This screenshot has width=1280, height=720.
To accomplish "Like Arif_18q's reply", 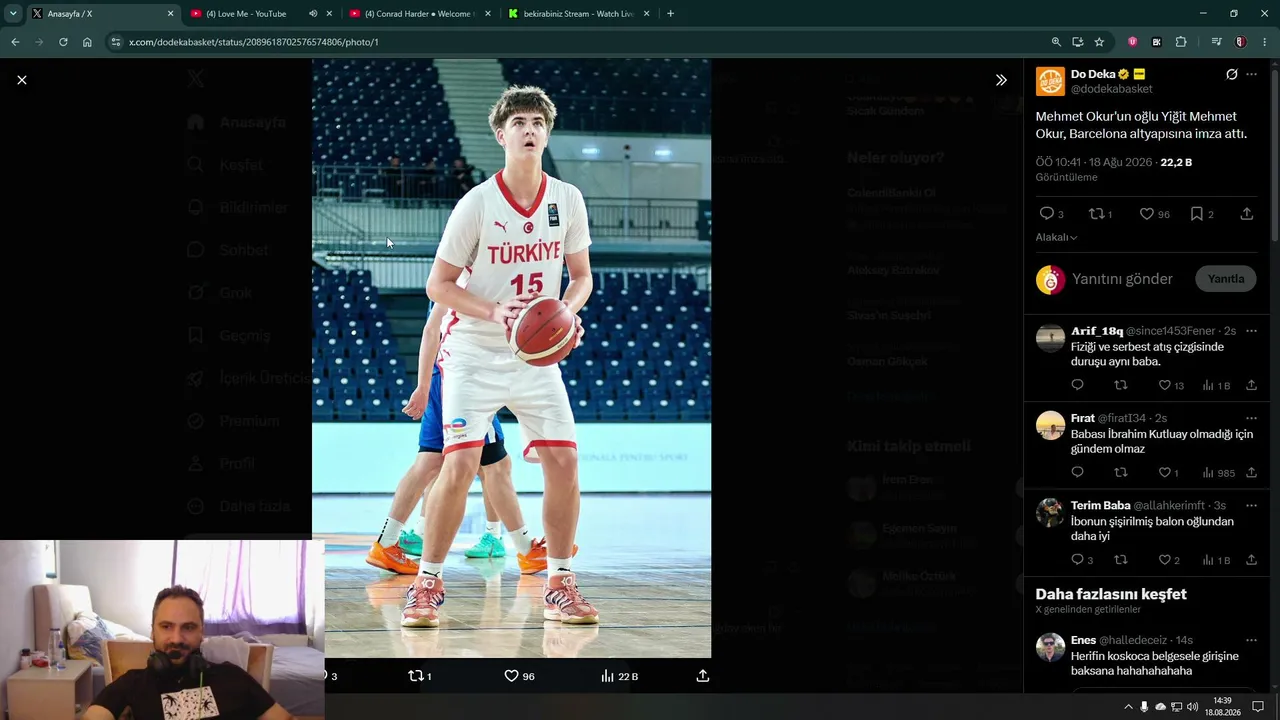I will pos(1165,385).
